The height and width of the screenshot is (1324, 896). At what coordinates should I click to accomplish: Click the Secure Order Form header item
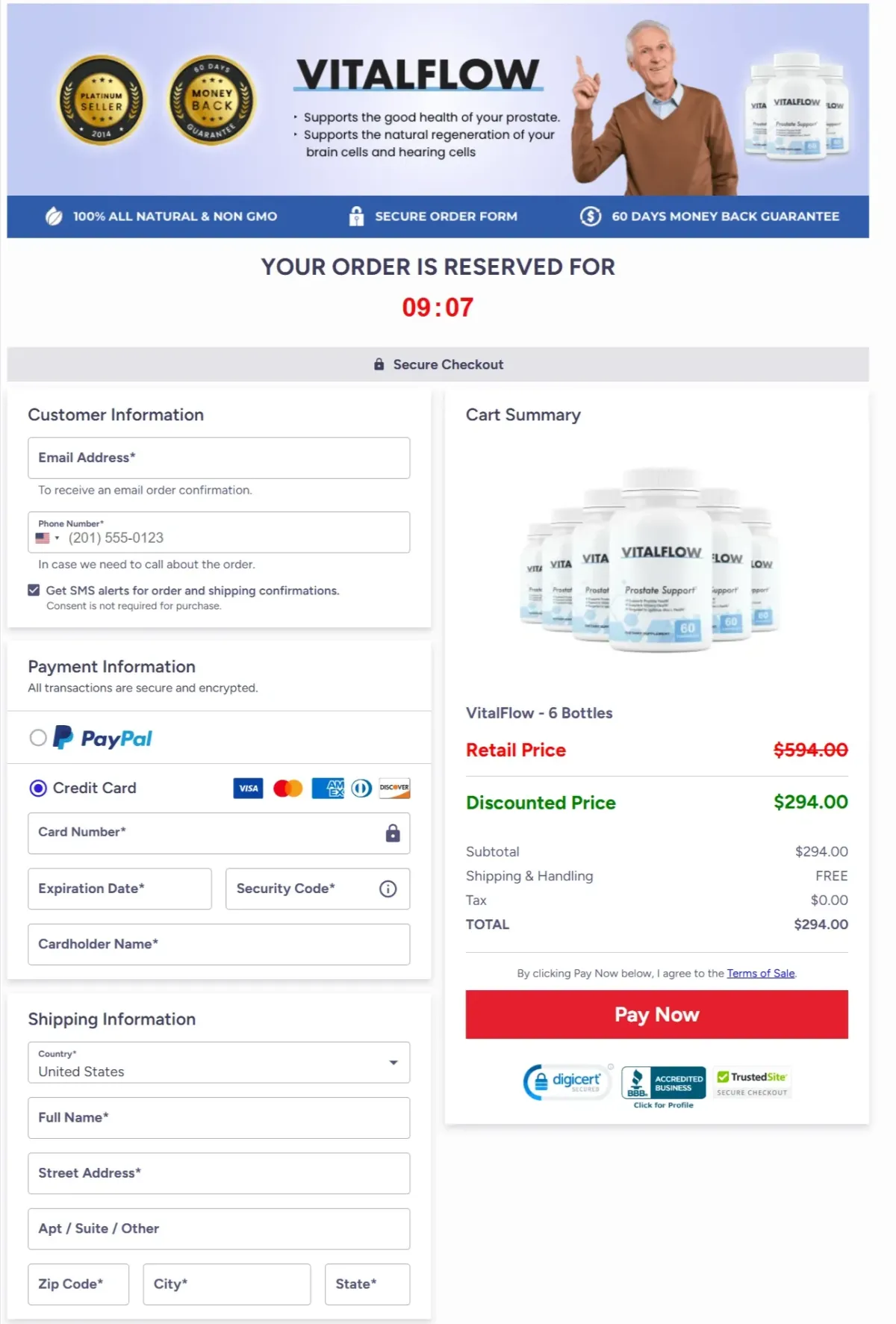coord(433,217)
